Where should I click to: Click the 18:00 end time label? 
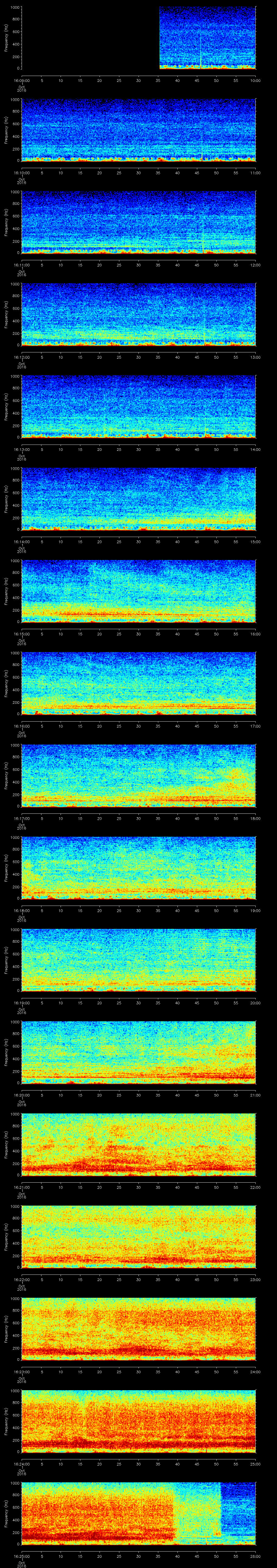pyautogui.click(x=256, y=818)
